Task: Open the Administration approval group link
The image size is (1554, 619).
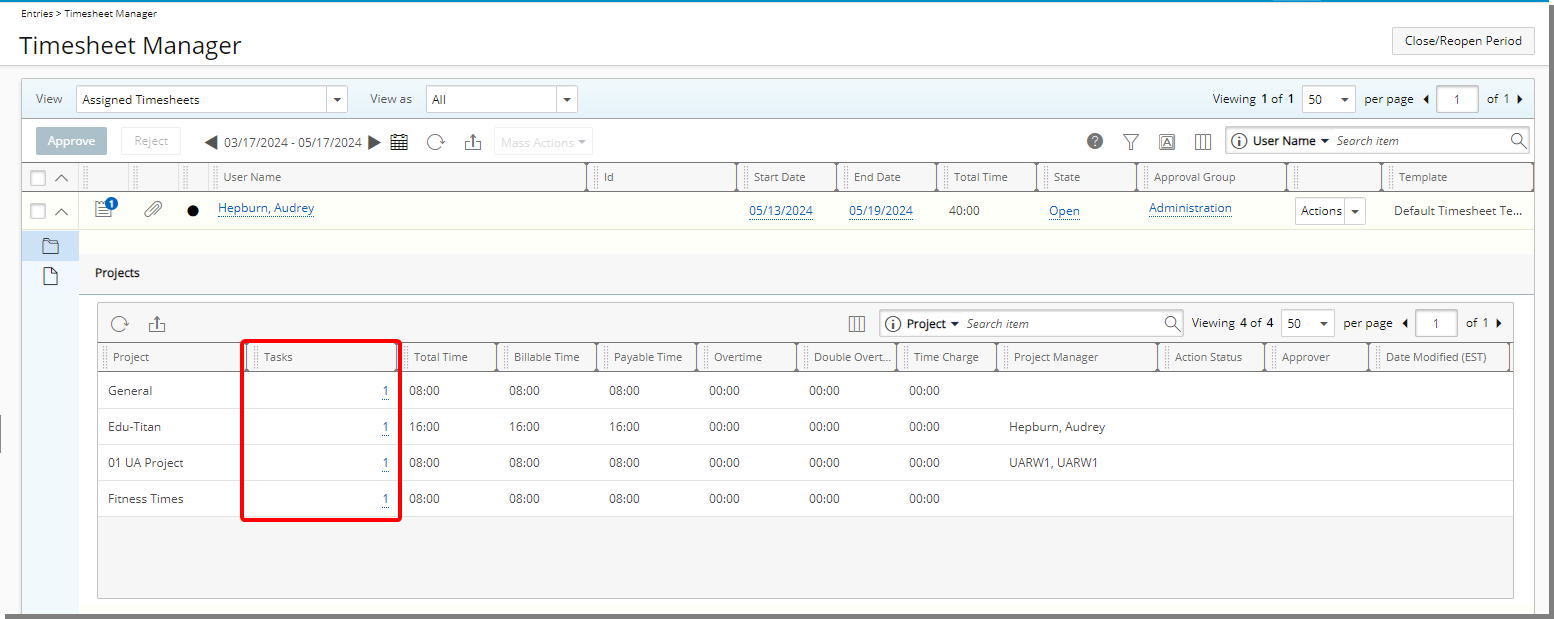Action: coord(1190,208)
